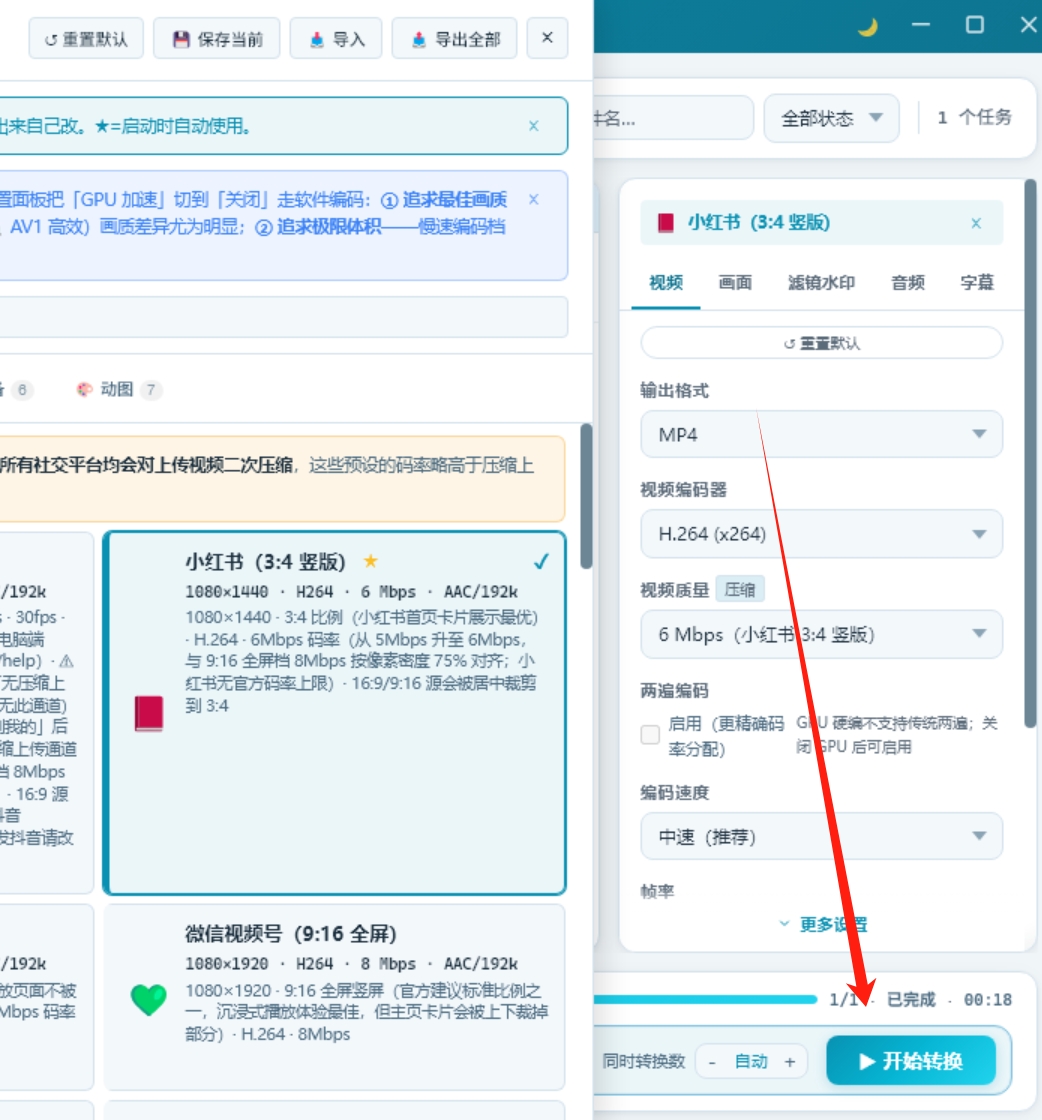Select the 微信视频号 (9:16 全屏) preset card

[x=335, y=997]
